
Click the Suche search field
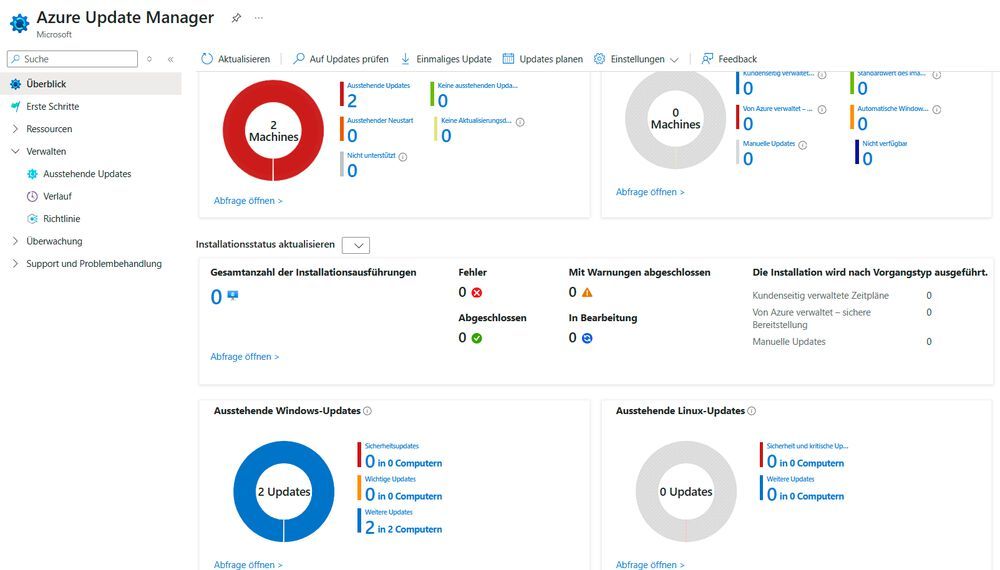click(x=72, y=59)
